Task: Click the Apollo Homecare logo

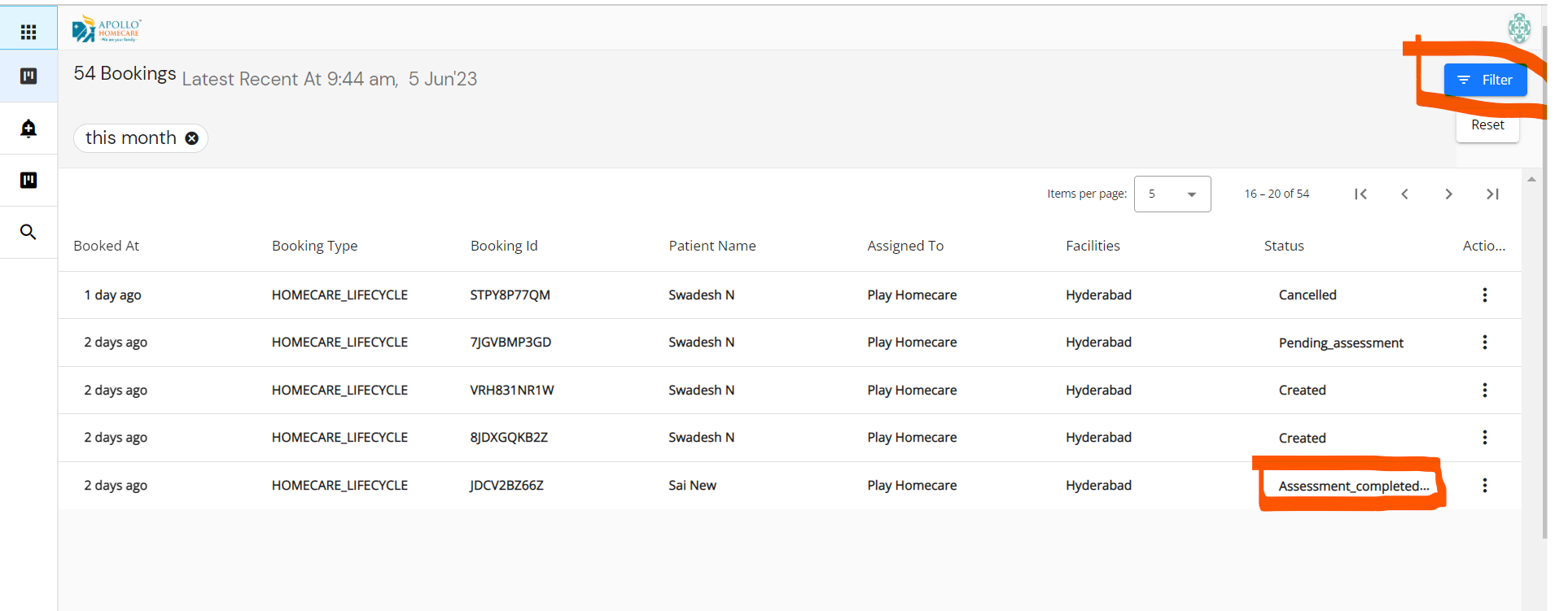Action: (107, 29)
